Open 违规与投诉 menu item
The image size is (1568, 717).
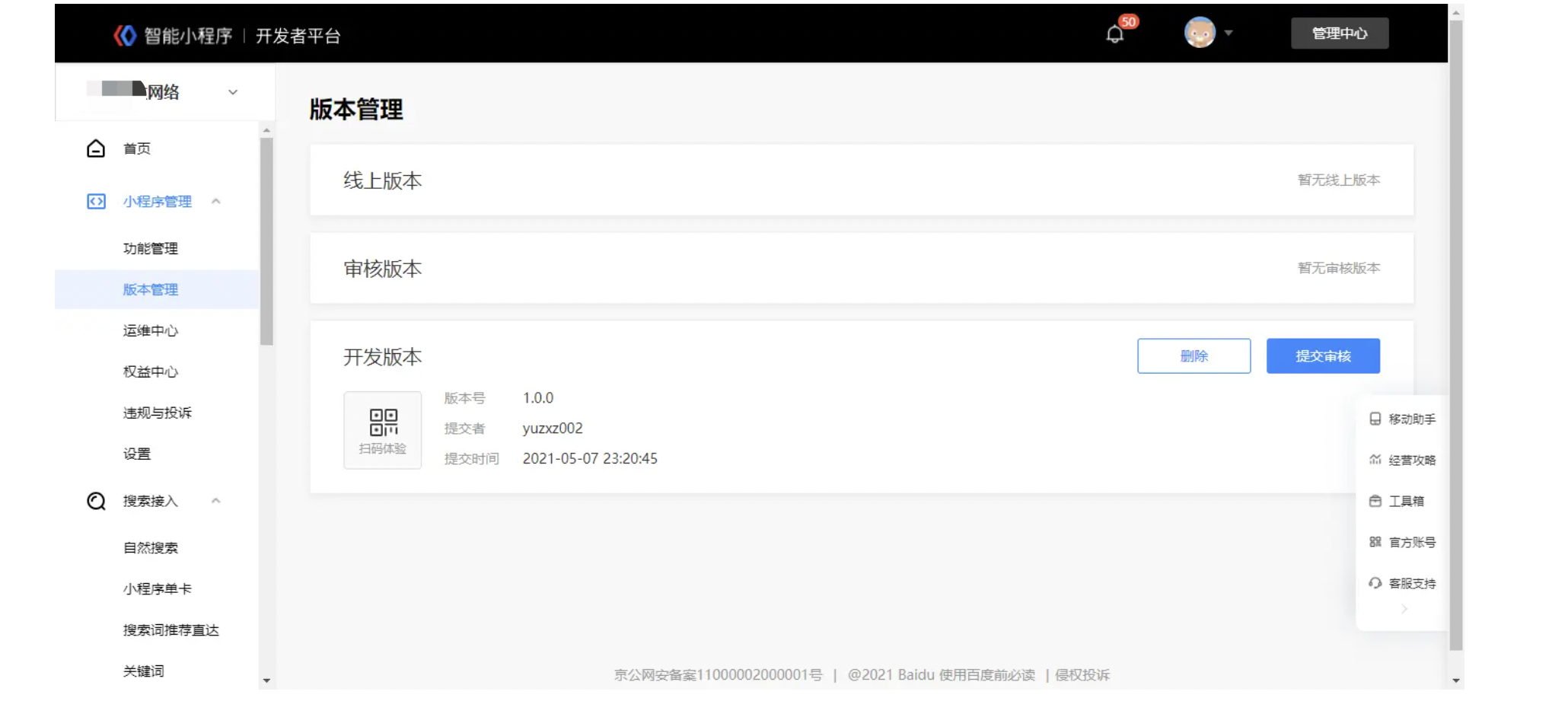pyautogui.click(x=158, y=413)
